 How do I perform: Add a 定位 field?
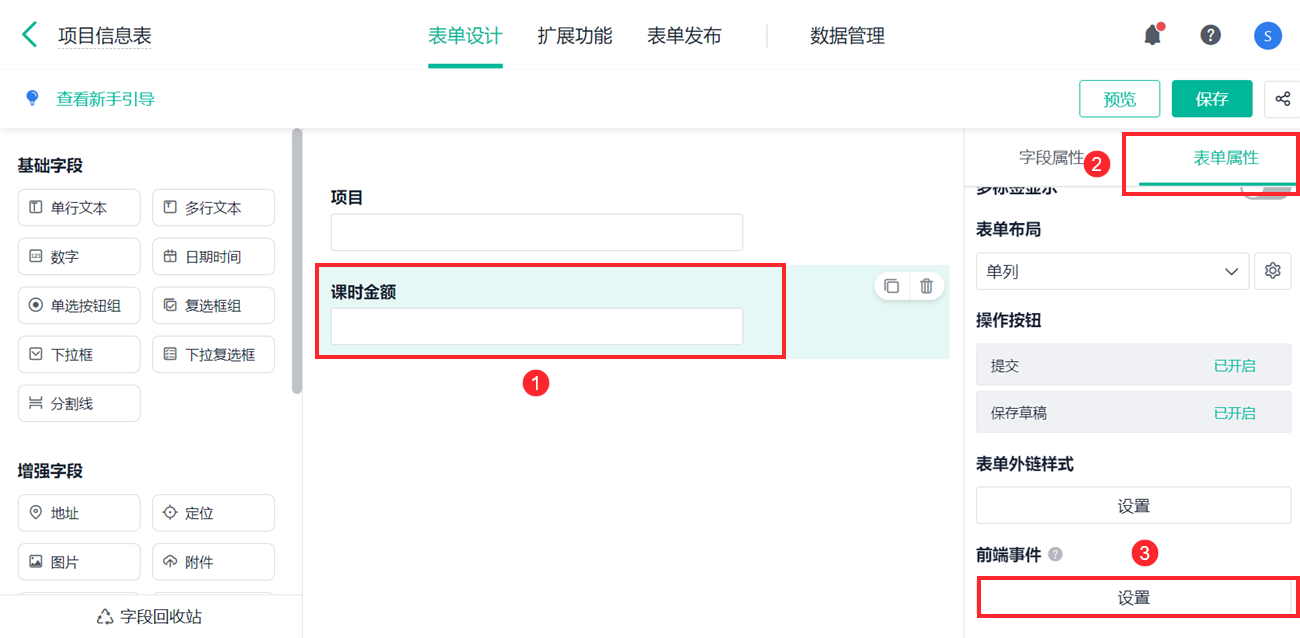(213, 513)
